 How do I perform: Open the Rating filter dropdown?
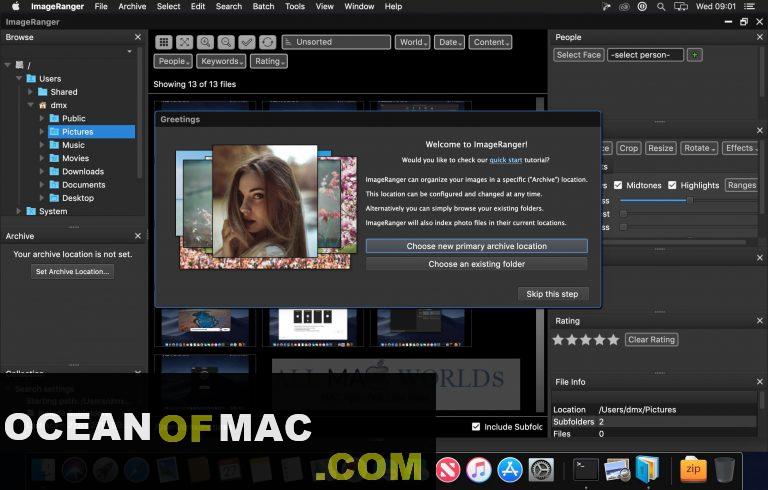click(x=268, y=61)
